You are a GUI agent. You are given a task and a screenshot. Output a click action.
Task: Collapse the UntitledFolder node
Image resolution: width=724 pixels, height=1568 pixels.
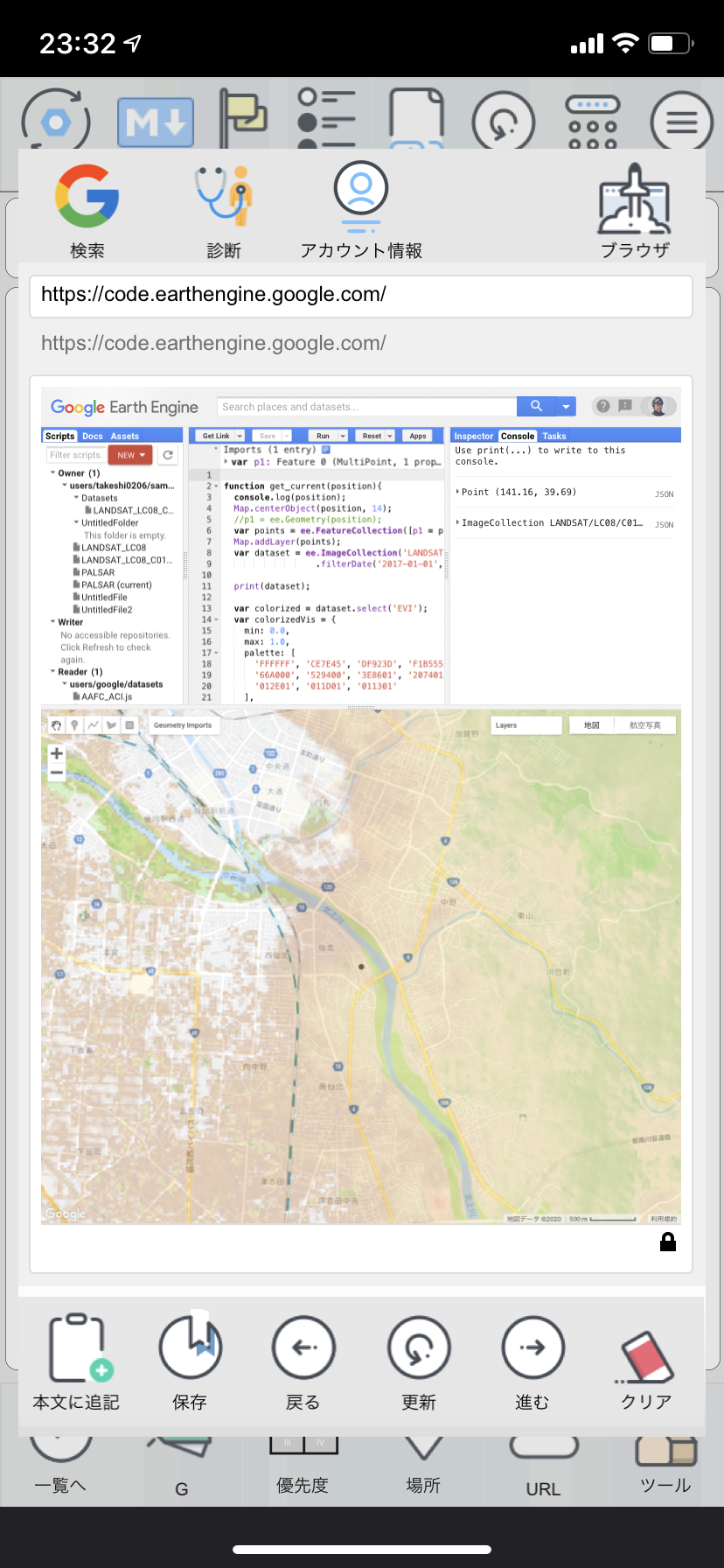76,522
